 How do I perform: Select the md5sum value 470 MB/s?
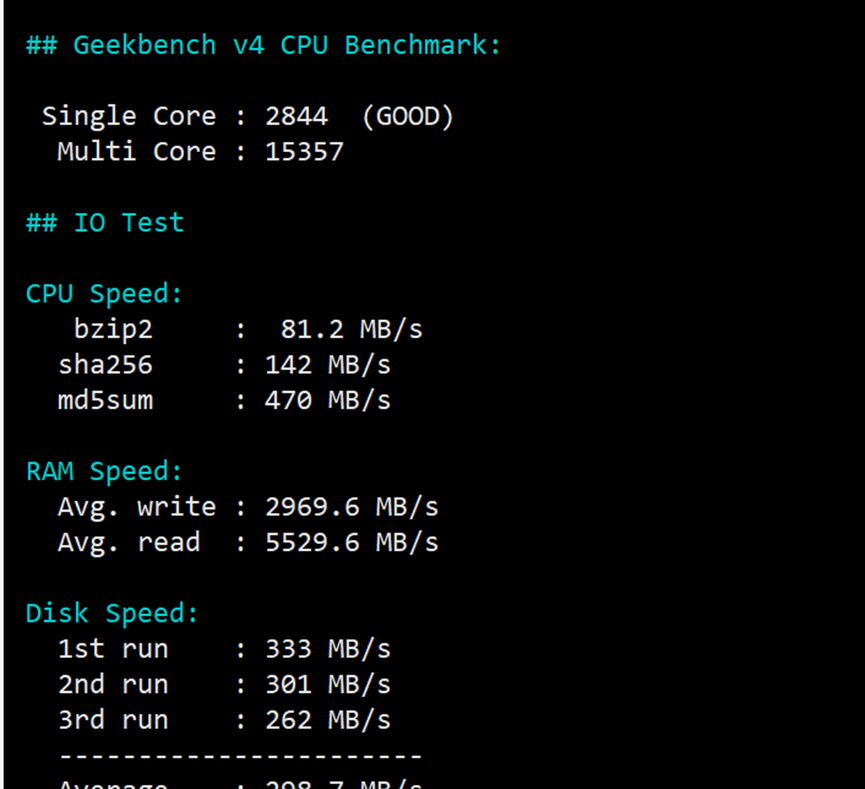tap(328, 401)
